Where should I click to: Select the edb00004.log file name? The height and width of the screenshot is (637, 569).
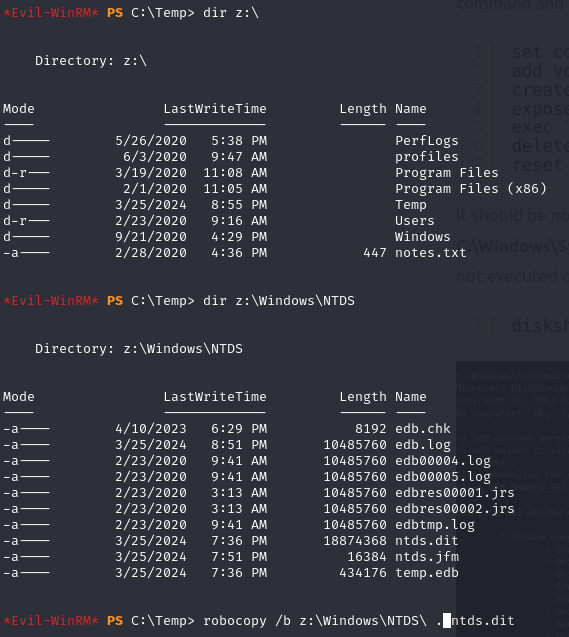(x=443, y=461)
